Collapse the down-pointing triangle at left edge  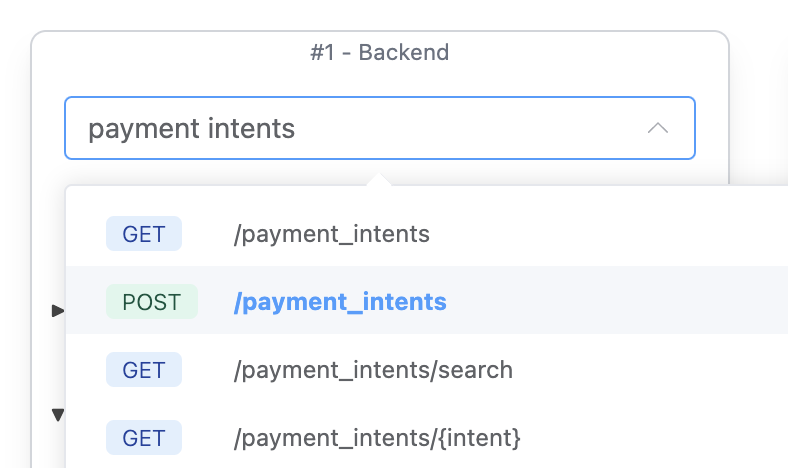click(58, 414)
